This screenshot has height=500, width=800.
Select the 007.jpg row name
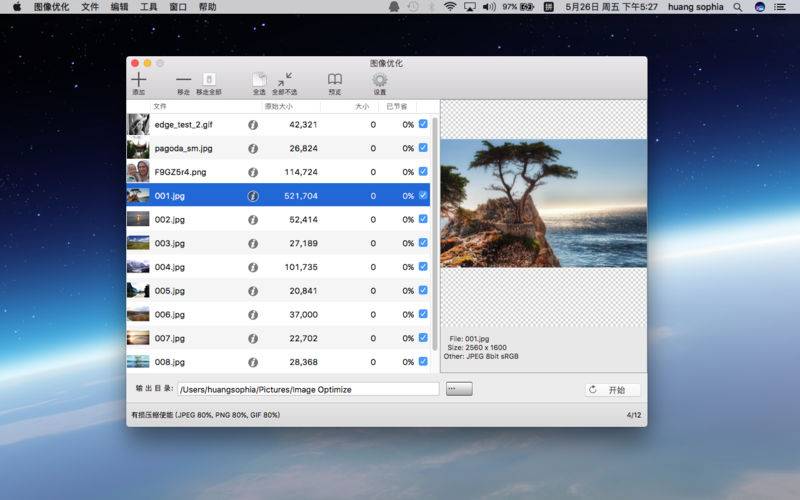pyautogui.click(x=170, y=338)
